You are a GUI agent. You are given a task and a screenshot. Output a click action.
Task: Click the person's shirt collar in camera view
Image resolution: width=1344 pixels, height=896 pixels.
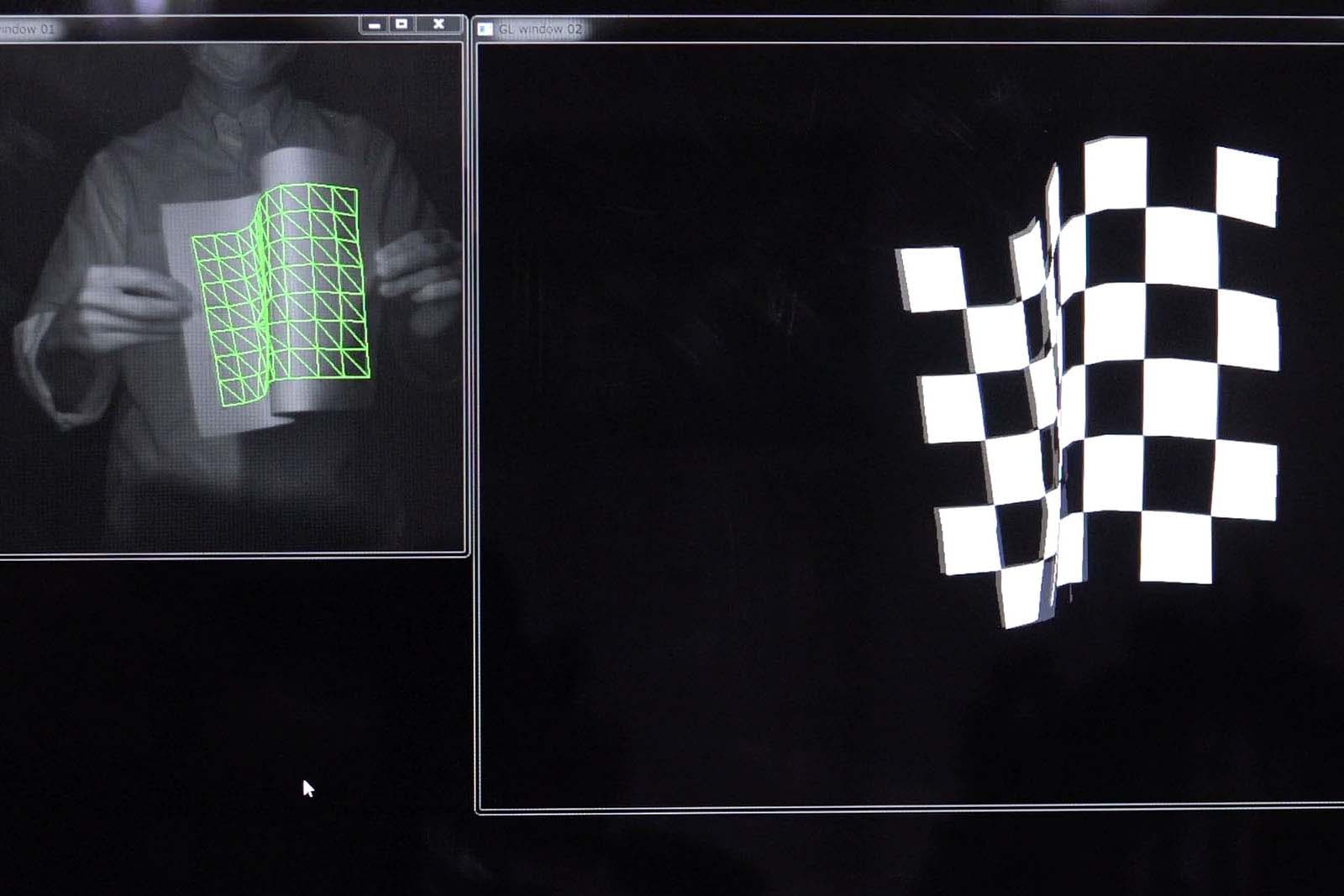(x=231, y=126)
